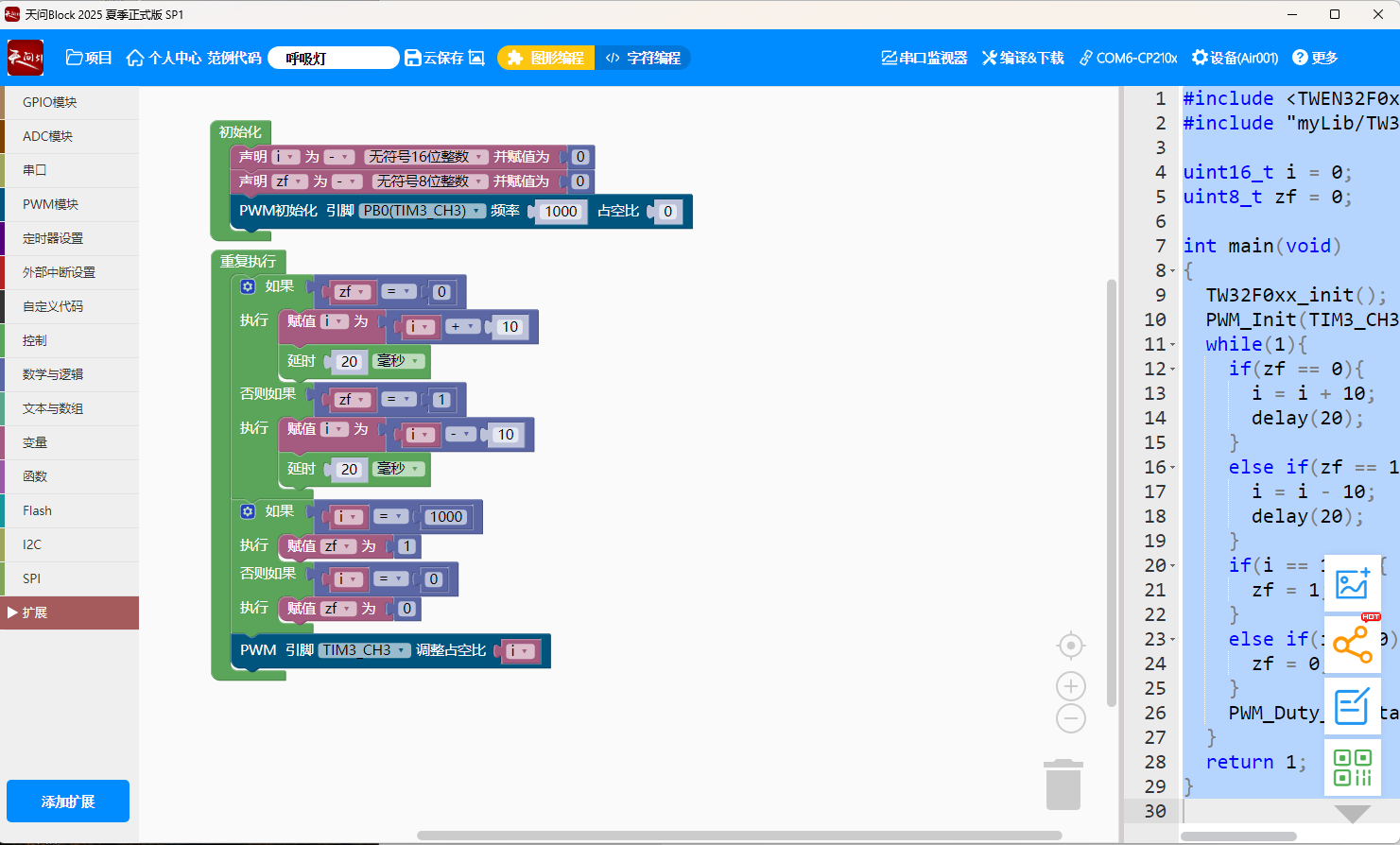Collapse code line 11 fold arrow

pos(1173,345)
